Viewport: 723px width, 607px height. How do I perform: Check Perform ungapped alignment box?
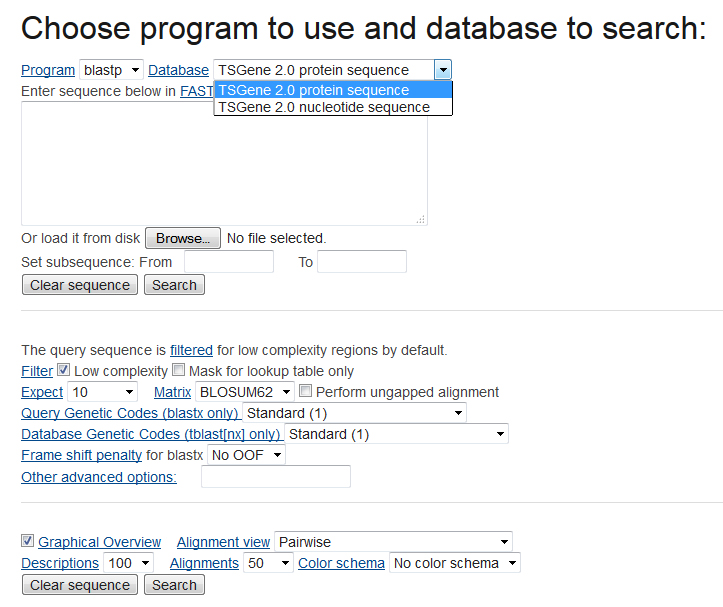pyautogui.click(x=306, y=392)
